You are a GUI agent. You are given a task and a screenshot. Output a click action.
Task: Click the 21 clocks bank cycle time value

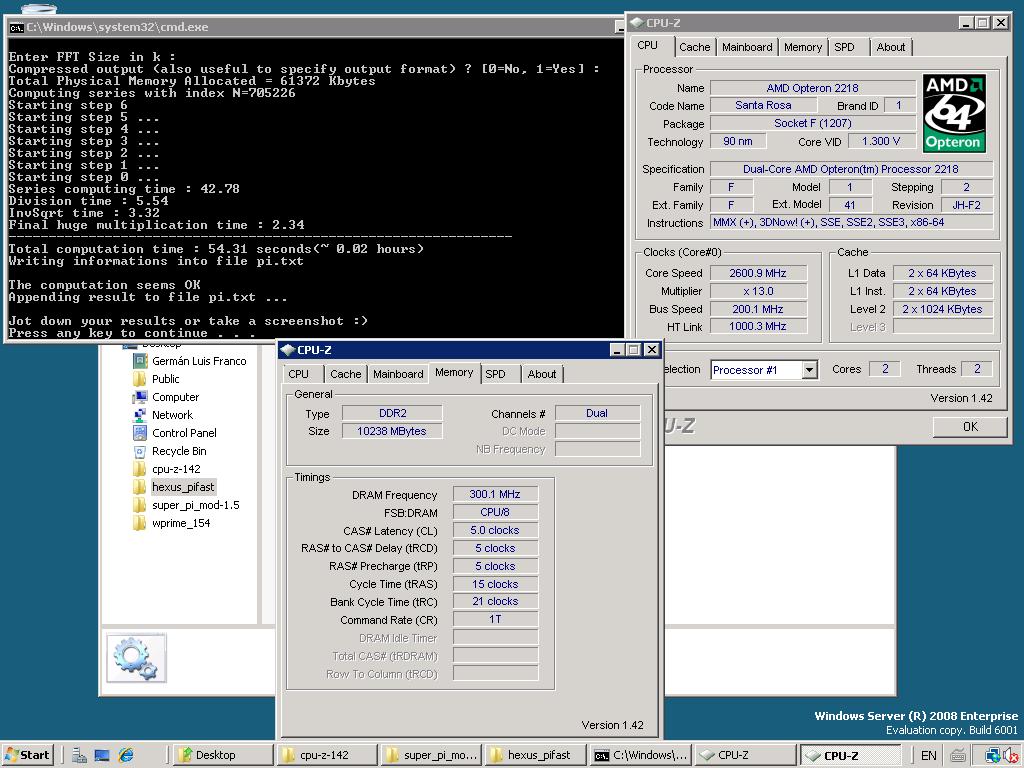point(495,601)
